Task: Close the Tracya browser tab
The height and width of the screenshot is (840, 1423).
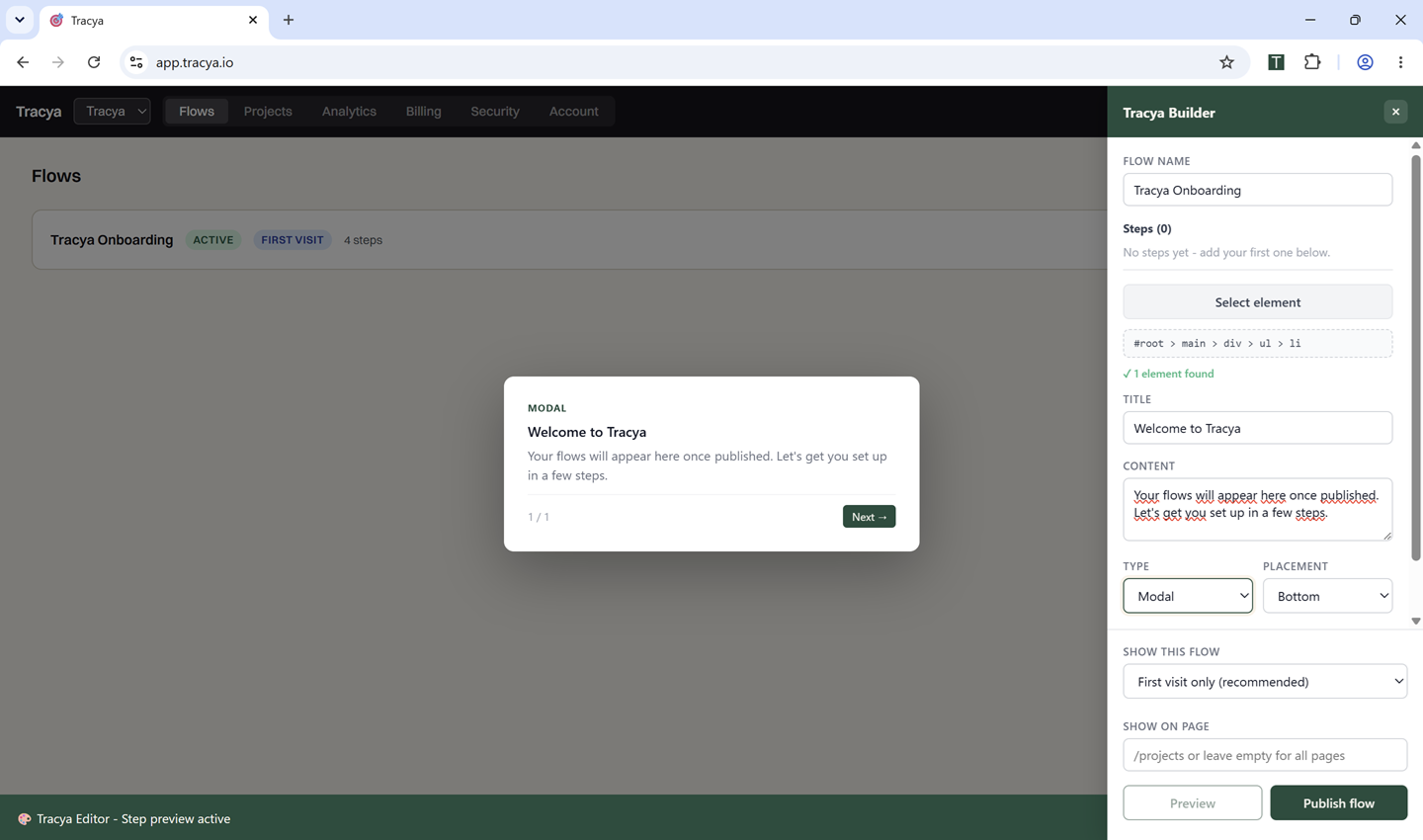Action: click(x=253, y=20)
